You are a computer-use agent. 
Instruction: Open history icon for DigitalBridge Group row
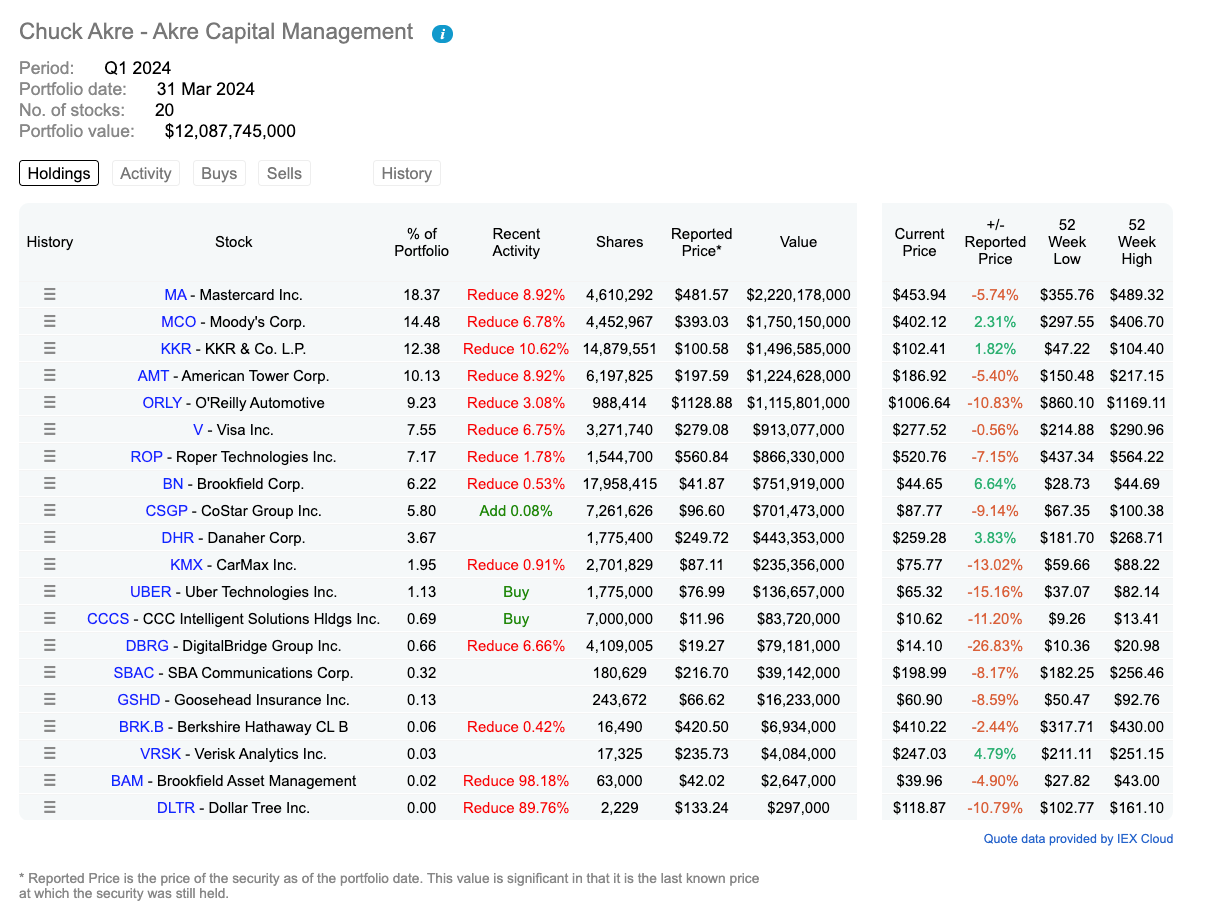tap(50, 646)
